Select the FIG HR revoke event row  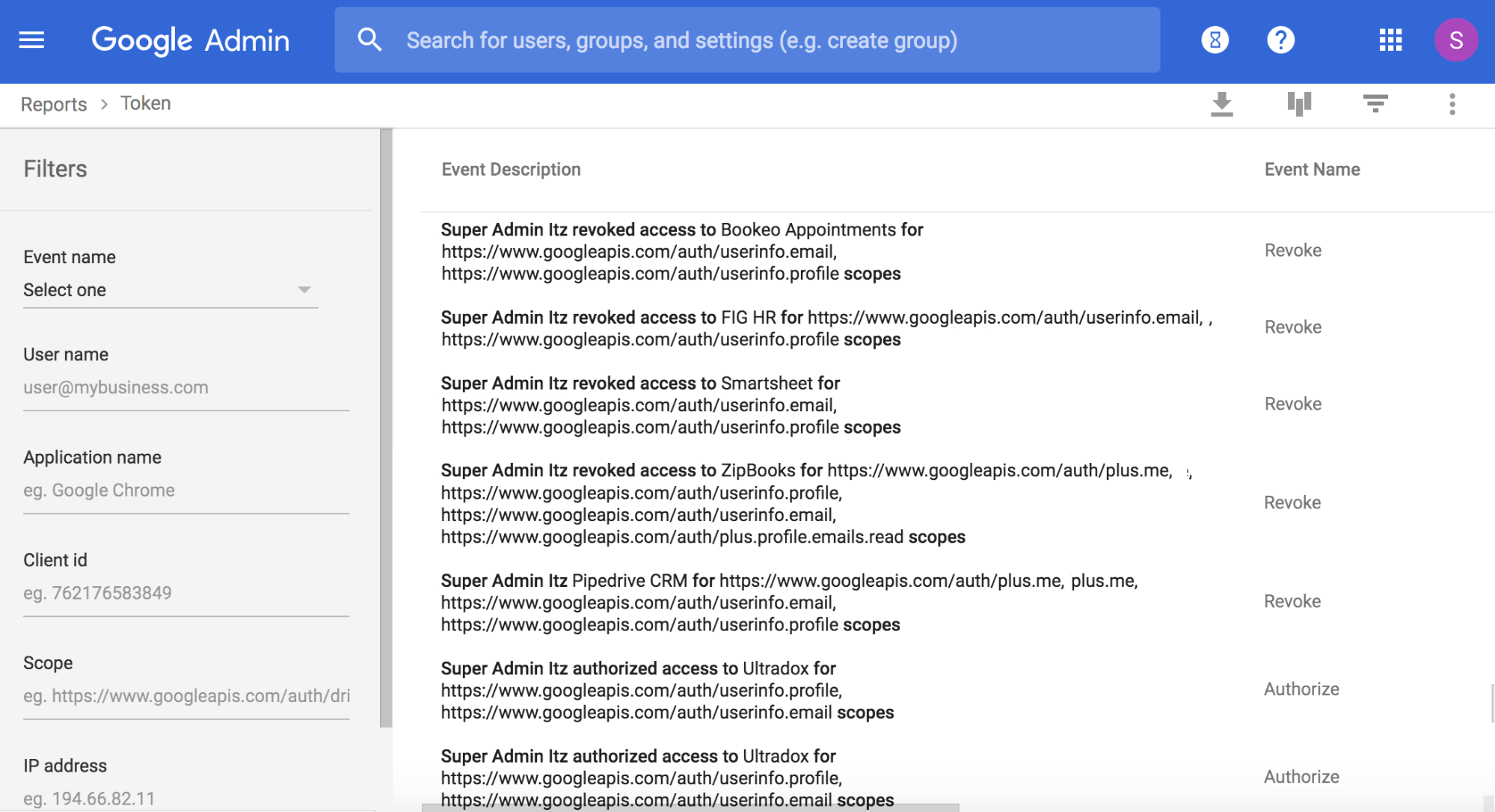coord(957,328)
